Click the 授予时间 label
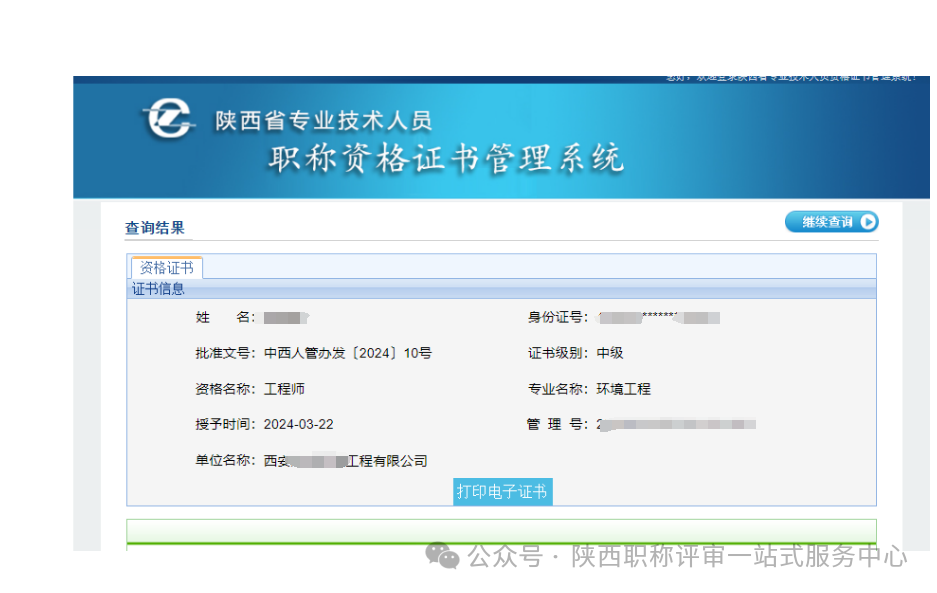 (225, 424)
